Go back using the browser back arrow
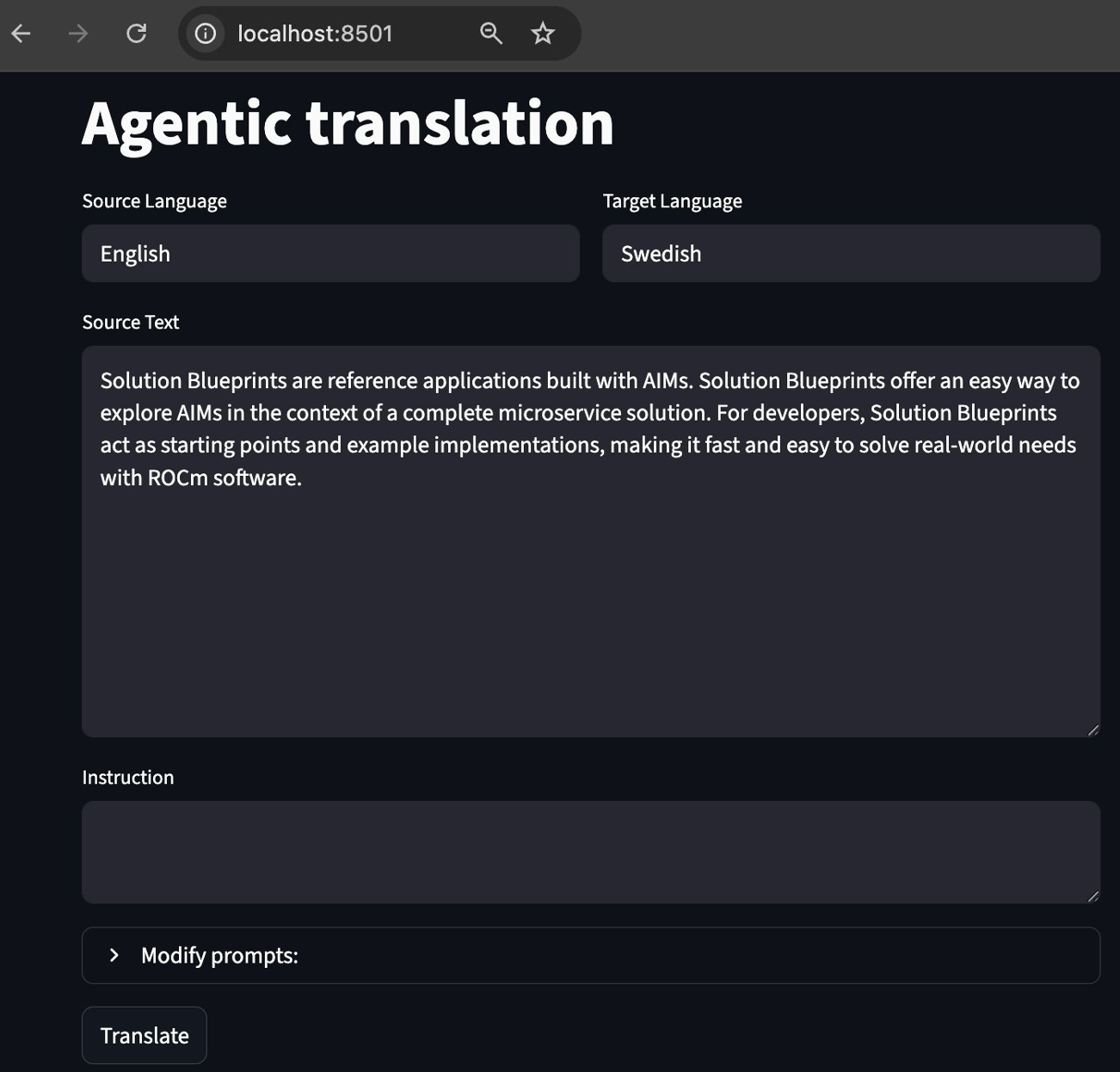1120x1072 pixels. (x=22, y=34)
